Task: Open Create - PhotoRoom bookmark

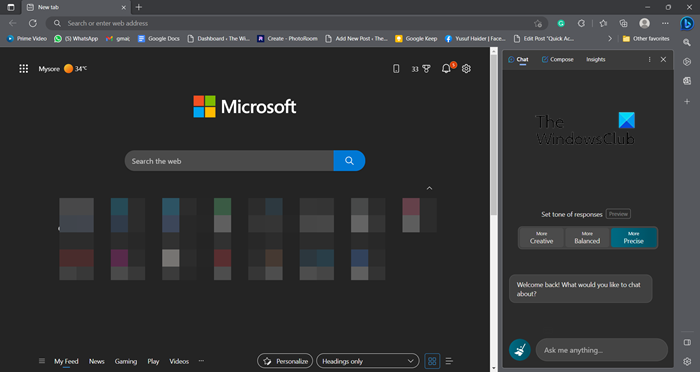Action: [x=287, y=39]
